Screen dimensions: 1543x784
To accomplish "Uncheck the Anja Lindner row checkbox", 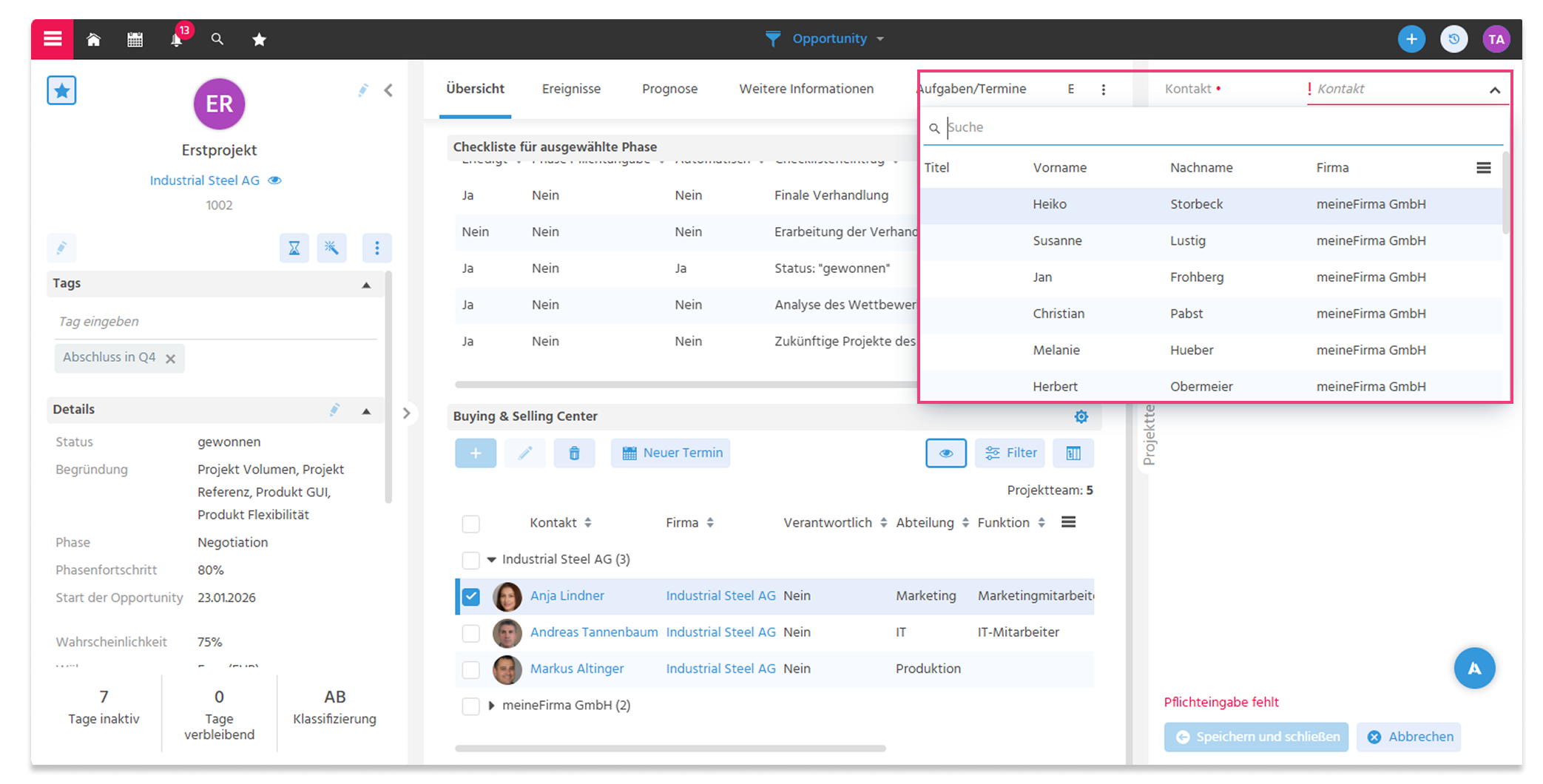I will click(x=470, y=596).
